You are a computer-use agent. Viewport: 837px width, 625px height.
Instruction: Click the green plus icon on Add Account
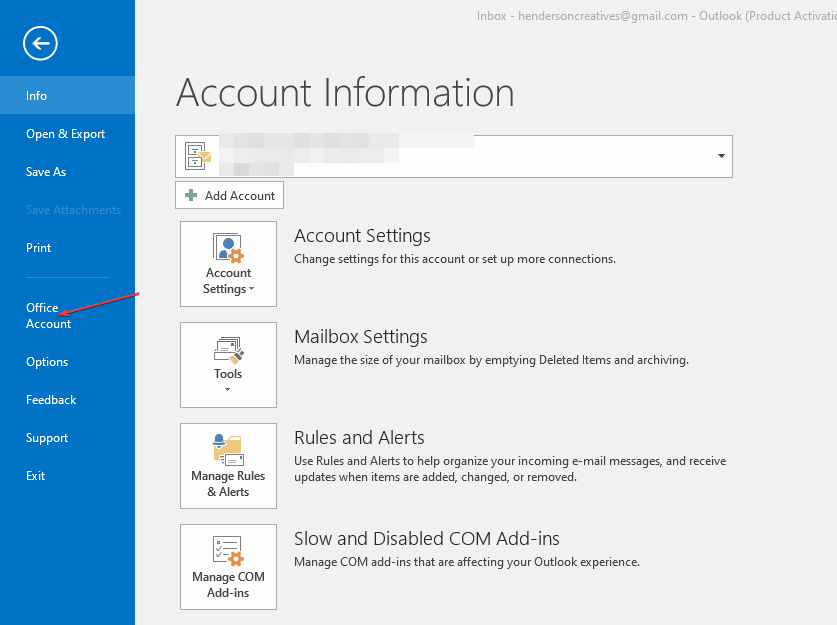click(x=191, y=195)
